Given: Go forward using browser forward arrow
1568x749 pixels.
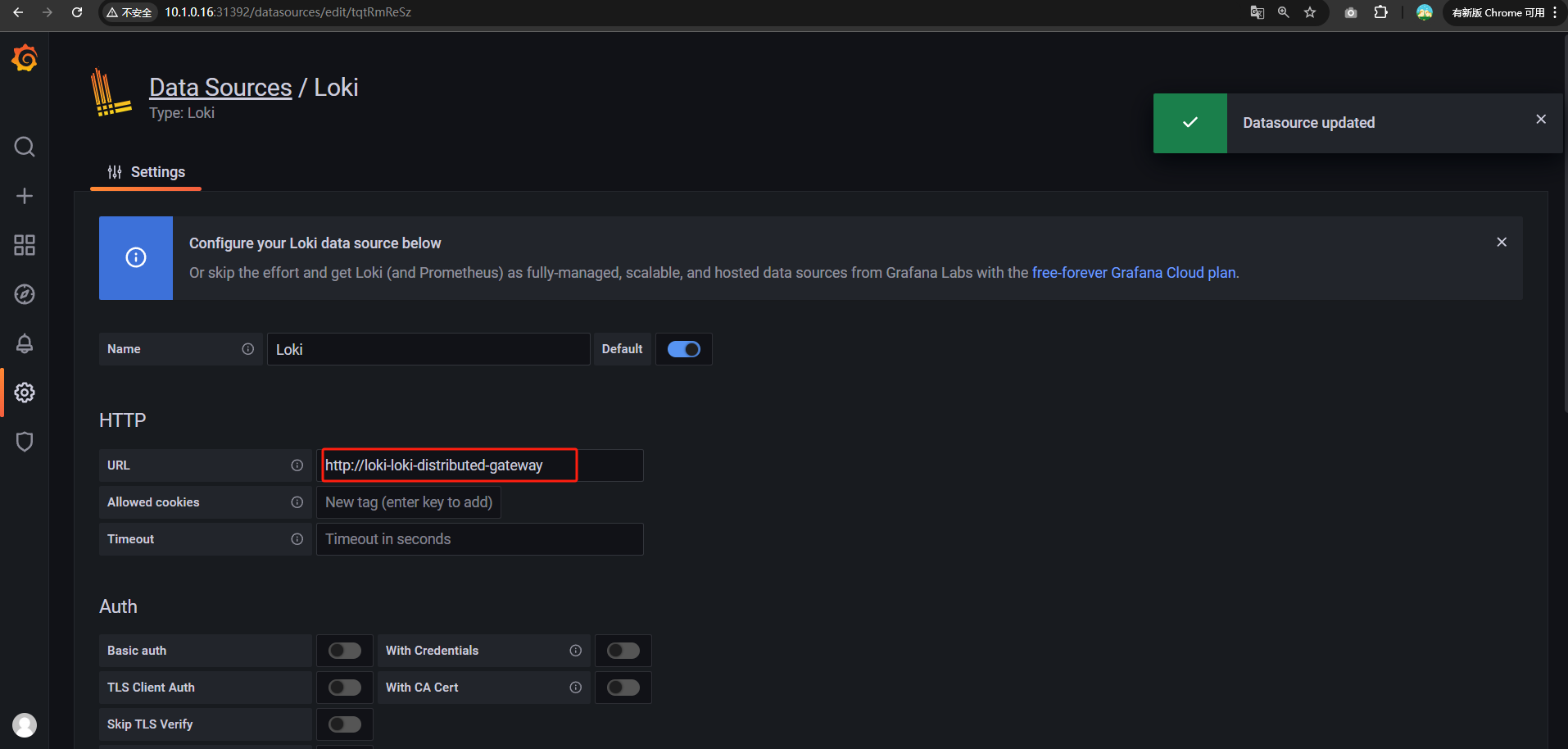Looking at the screenshot, I should tap(47, 12).
